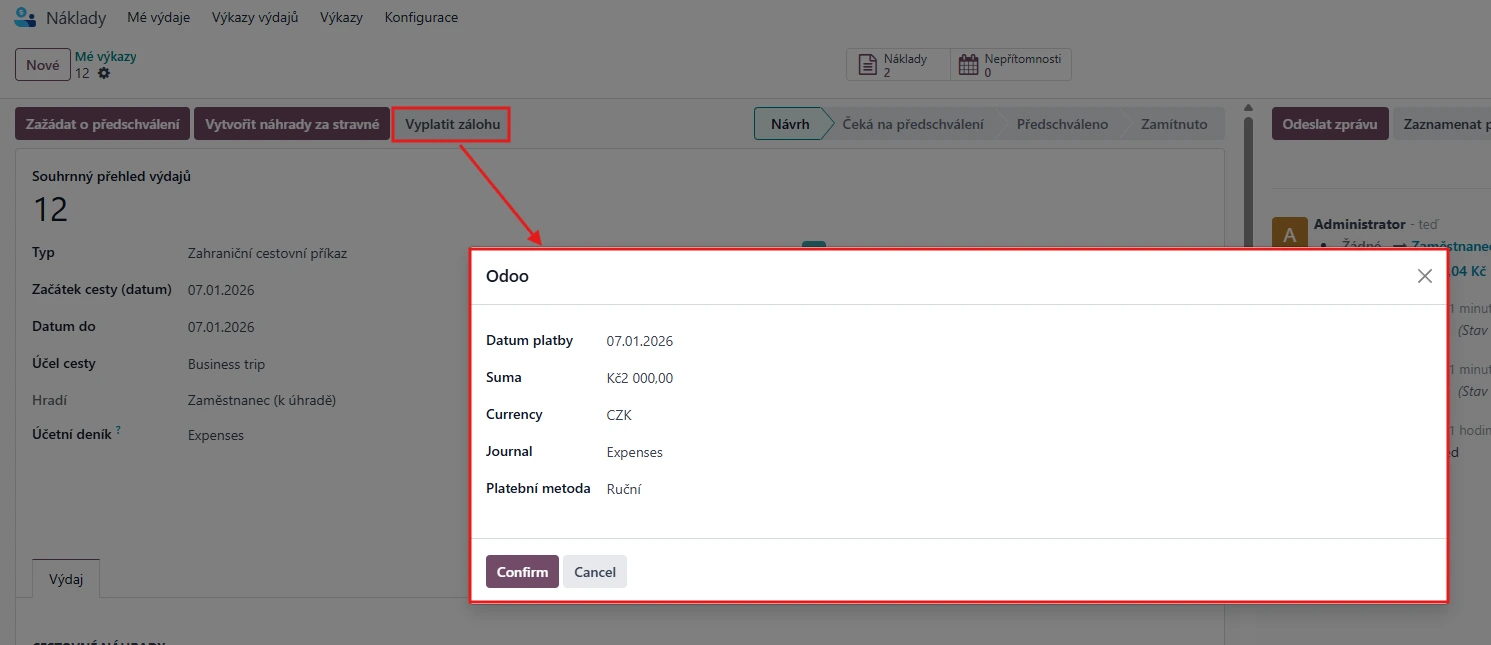The image size is (1491, 645).
Task: Open the Náklady stat button
Action: [x=898, y=65]
